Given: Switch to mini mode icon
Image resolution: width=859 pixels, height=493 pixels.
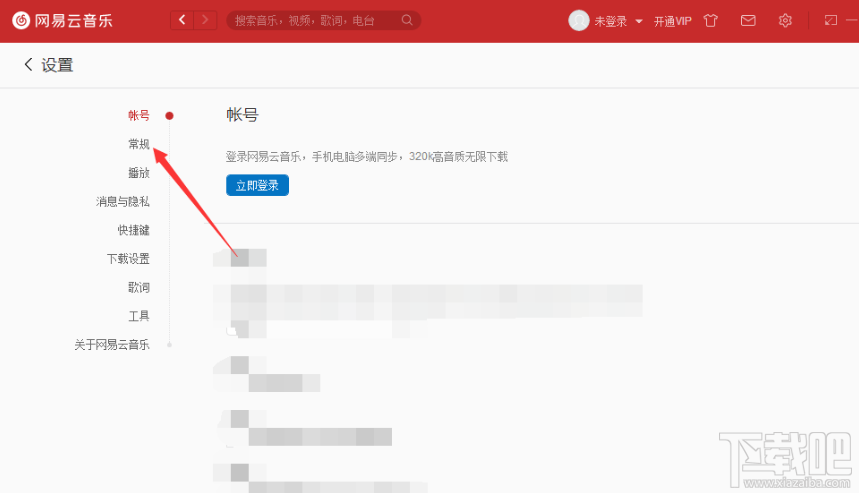Looking at the screenshot, I should (831, 21).
